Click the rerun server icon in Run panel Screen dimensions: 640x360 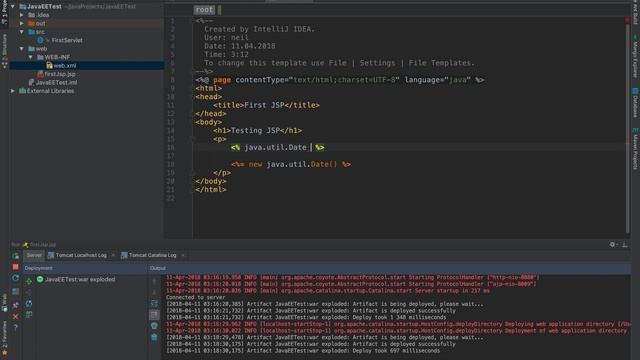point(16,256)
